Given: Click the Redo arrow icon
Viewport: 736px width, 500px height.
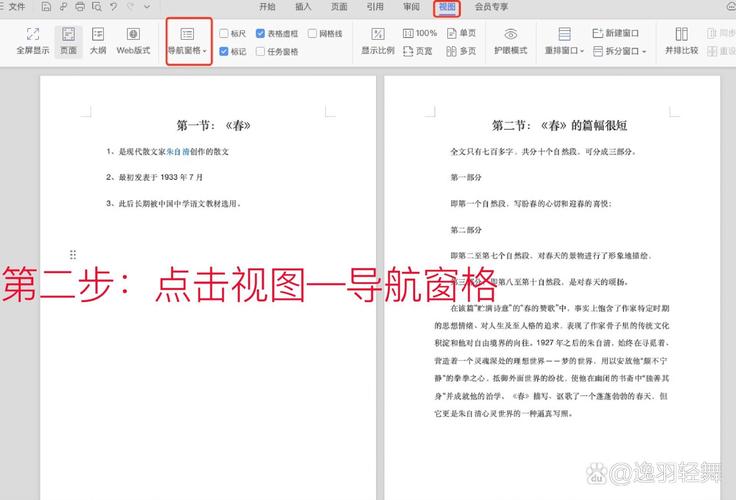Looking at the screenshot, I should pos(130,7).
